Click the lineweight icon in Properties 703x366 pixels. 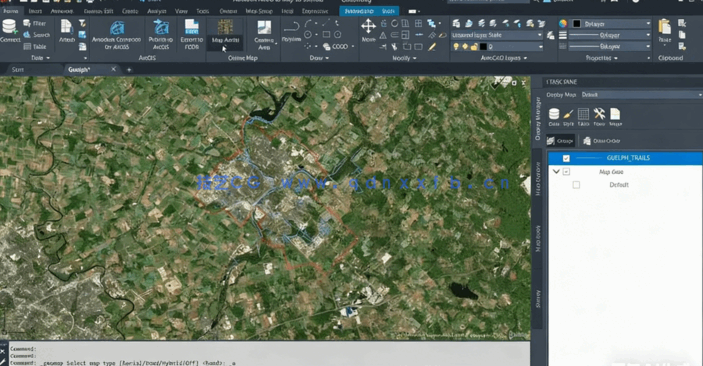click(x=563, y=35)
